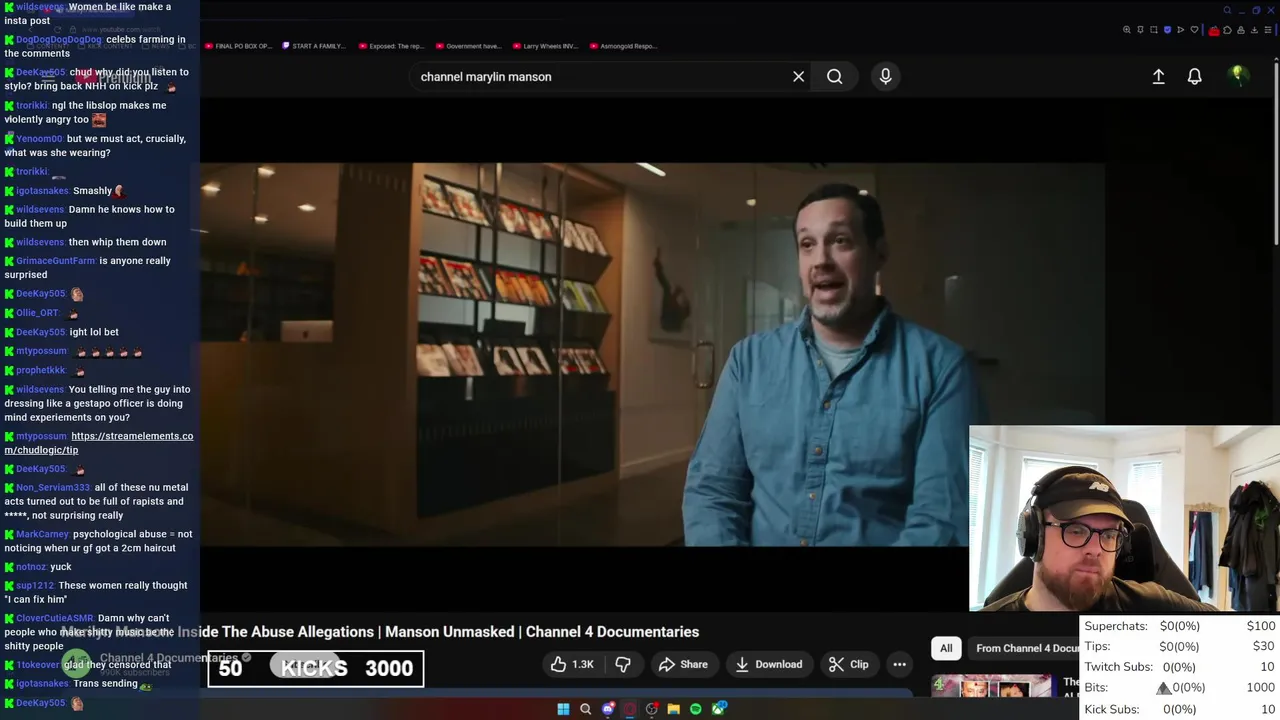Click the Twitch Subs: label
1280x720 pixels.
pos(1118,667)
